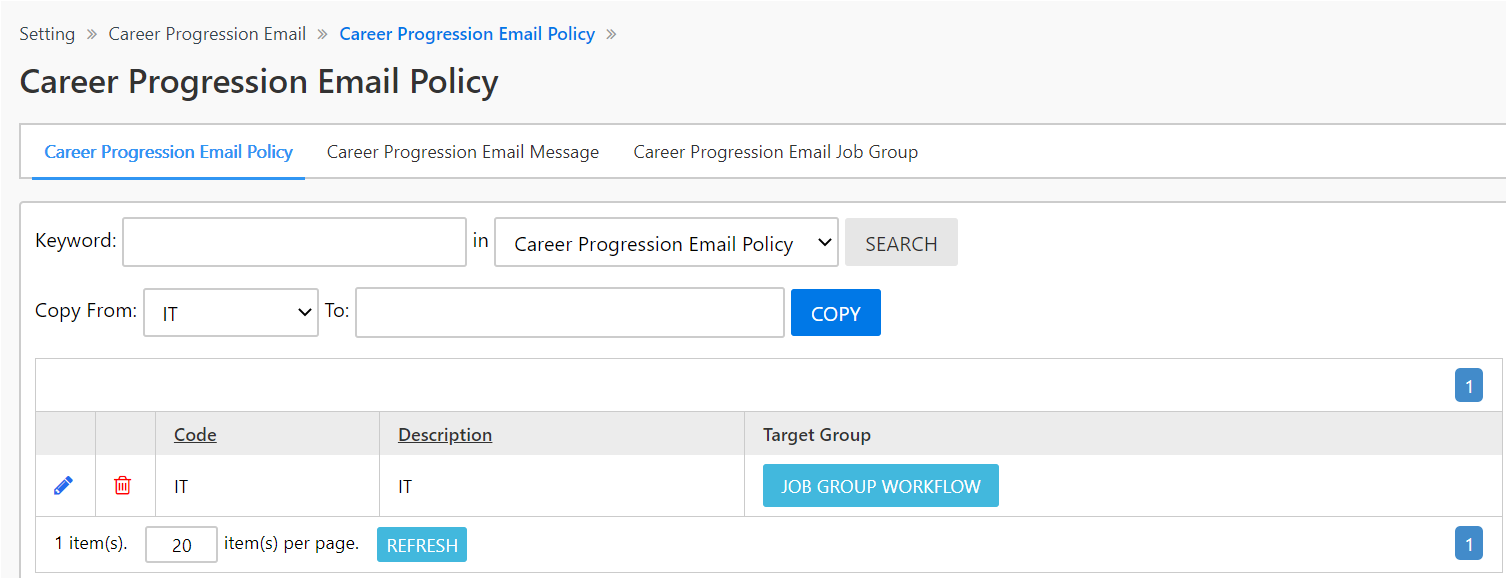The height and width of the screenshot is (579, 1507).
Task: Click page 1 button below table
Action: (1468, 544)
